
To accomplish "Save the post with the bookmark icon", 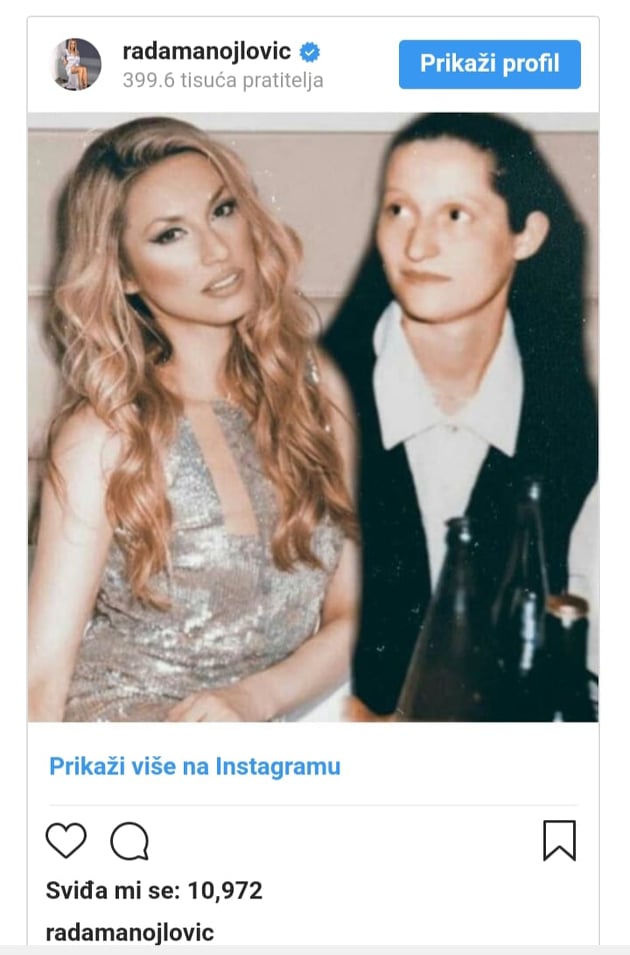I will point(559,840).
